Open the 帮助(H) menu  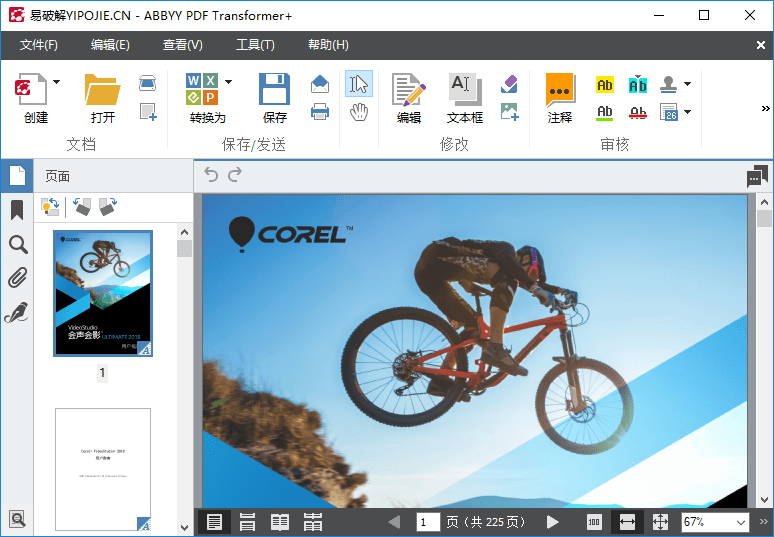tap(328, 45)
